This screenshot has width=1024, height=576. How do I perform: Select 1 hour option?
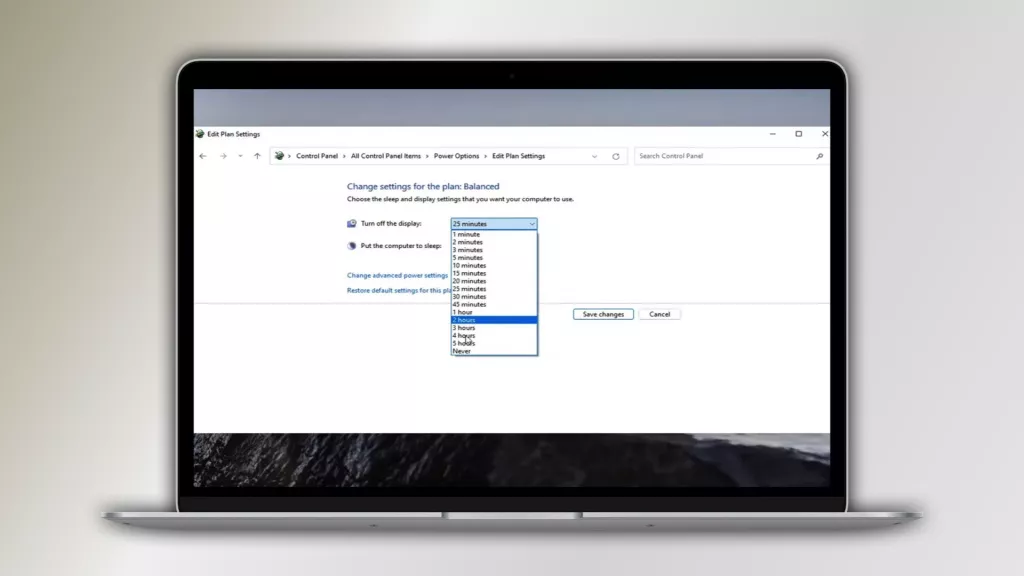(x=494, y=312)
